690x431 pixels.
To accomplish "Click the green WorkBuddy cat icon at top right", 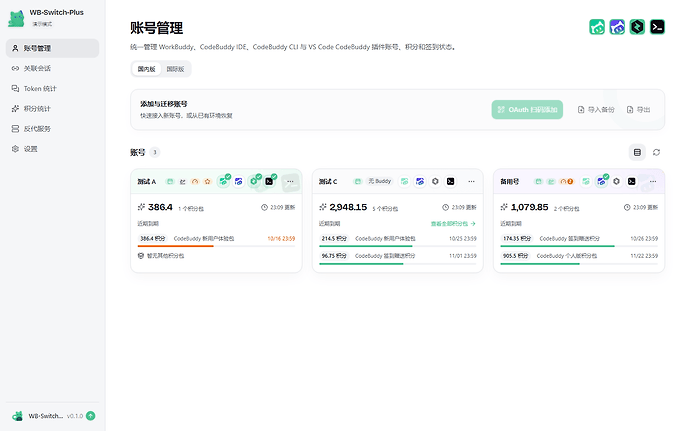I will click(x=597, y=27).
